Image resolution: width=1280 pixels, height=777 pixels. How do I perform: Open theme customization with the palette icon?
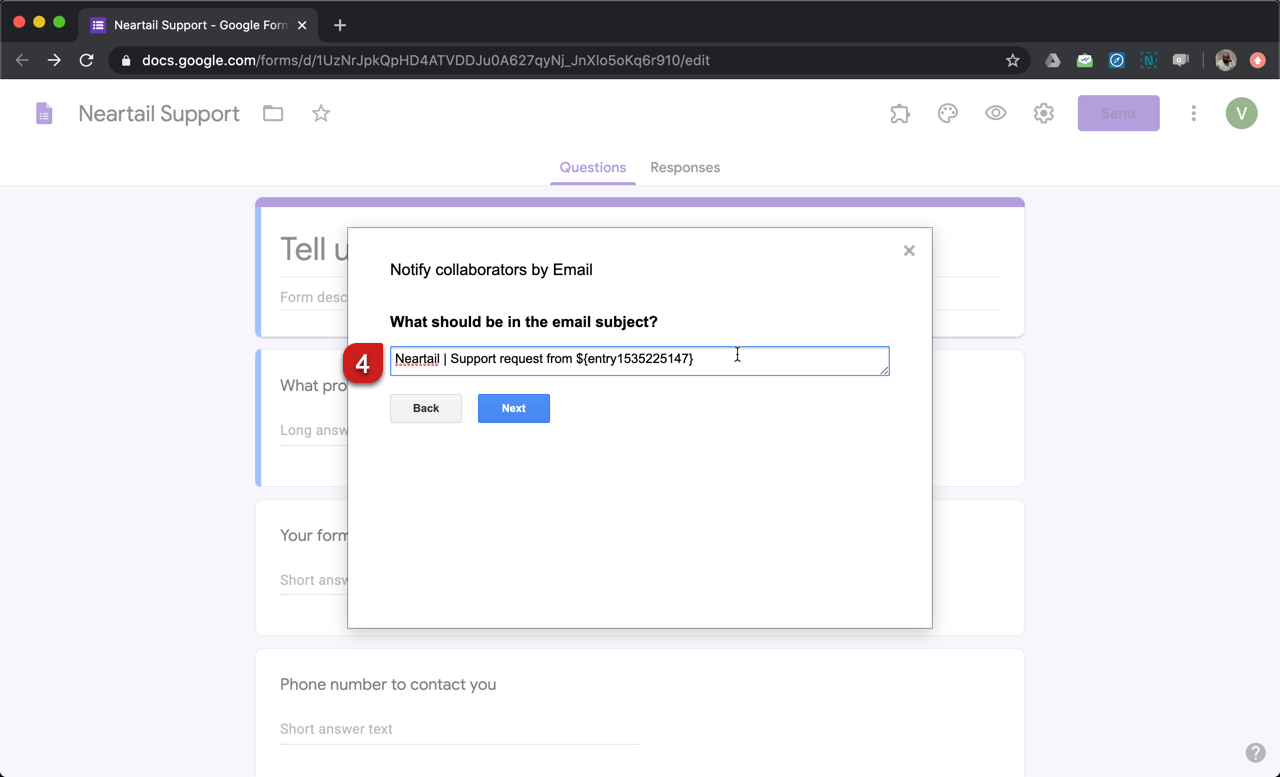point(947,113)
